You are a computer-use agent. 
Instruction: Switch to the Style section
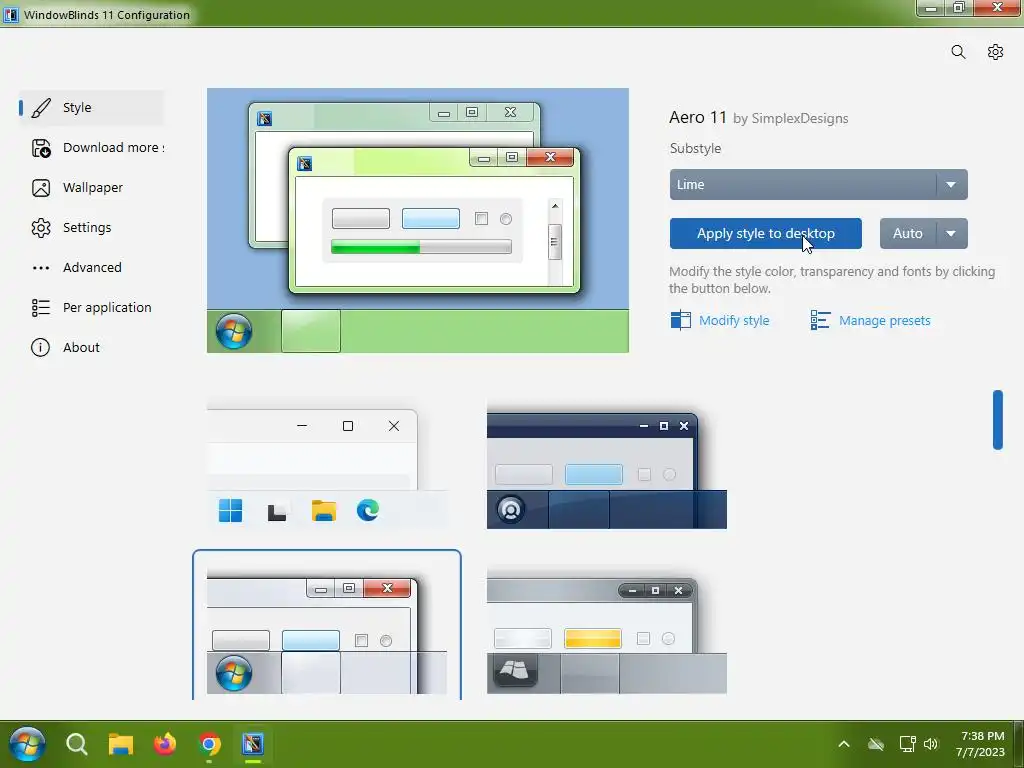91,108
